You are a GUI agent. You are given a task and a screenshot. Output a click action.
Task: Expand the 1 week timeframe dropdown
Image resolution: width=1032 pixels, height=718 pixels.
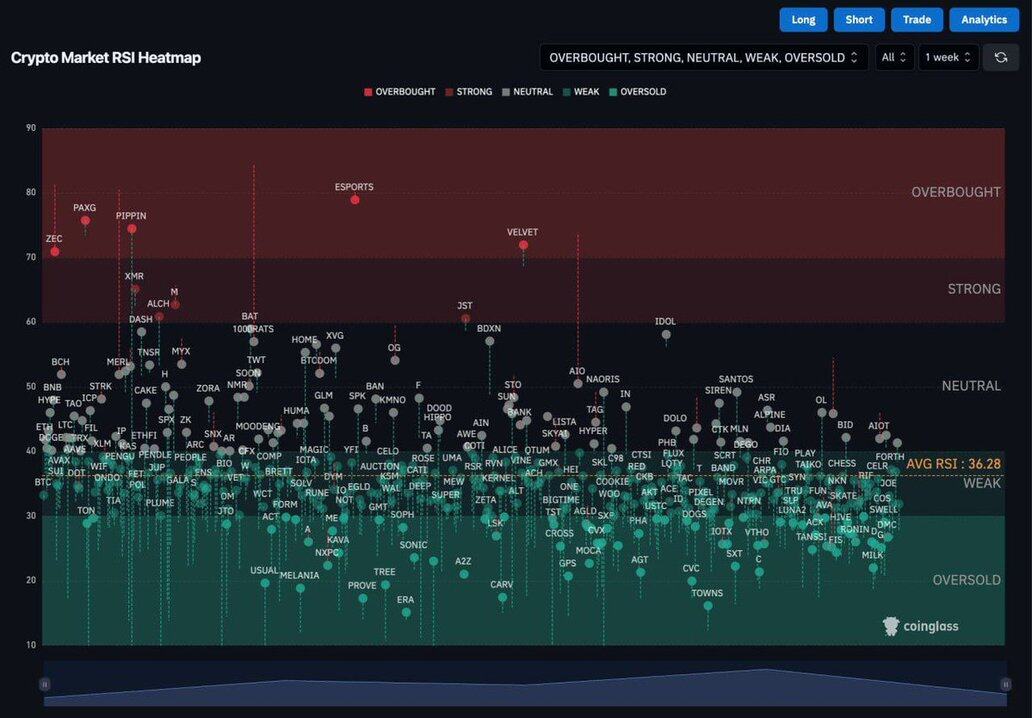pyautogui.click(x=948, y=58)
